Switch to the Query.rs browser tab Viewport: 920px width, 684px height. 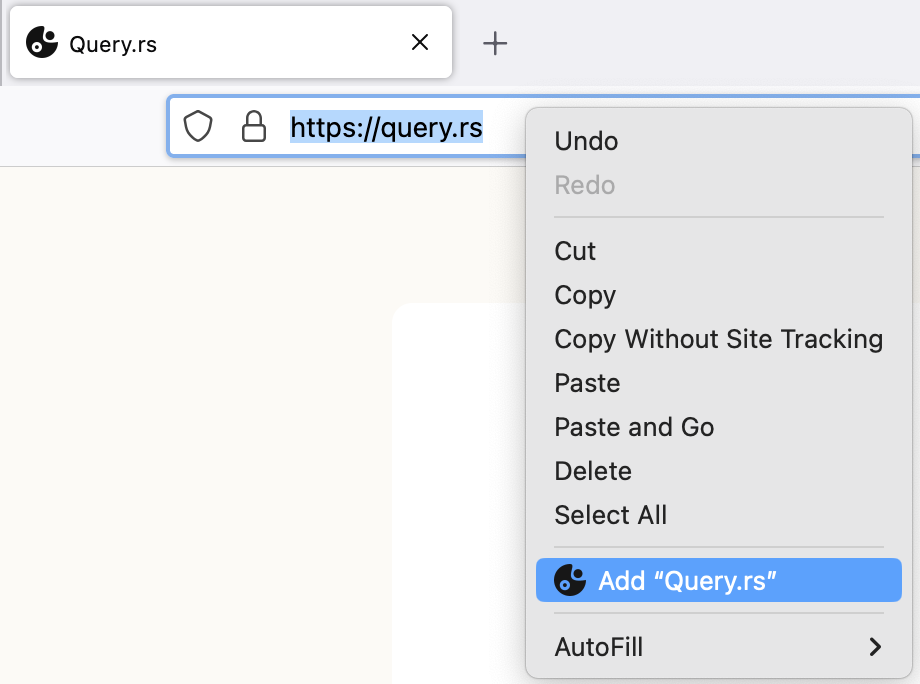[150, 42]
